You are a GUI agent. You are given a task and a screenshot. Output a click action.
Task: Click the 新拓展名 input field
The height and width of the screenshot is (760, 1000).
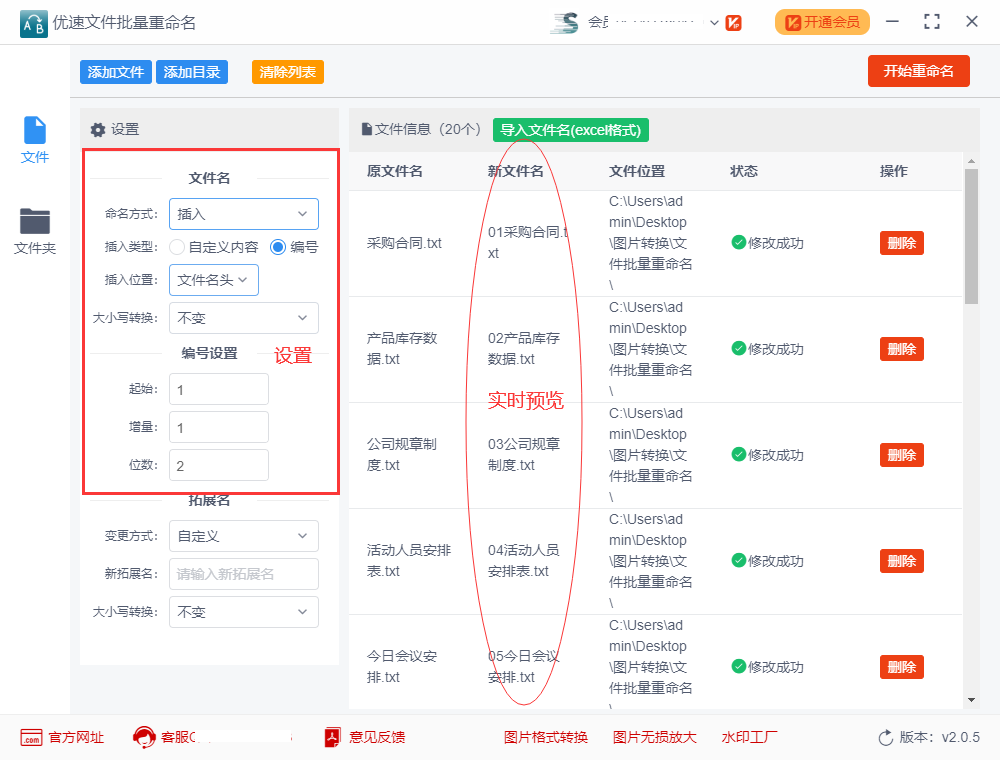244,574
